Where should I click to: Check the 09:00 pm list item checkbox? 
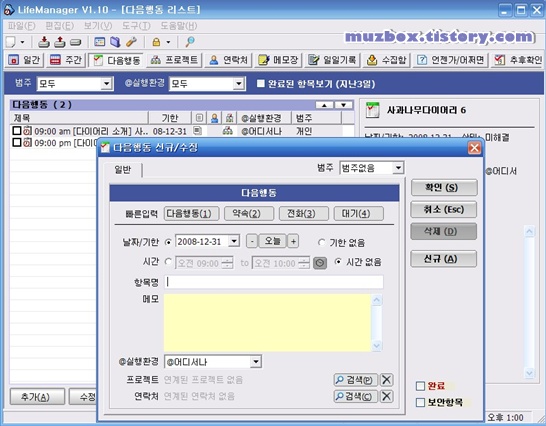17,142
